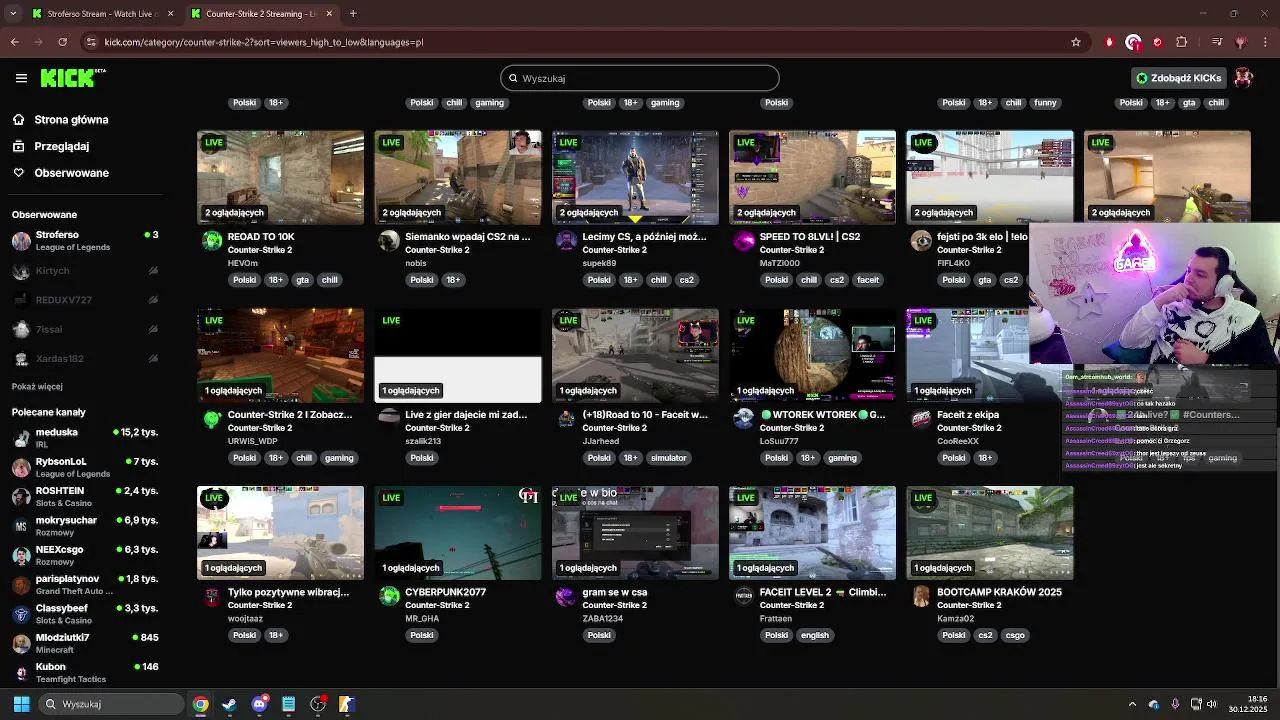Select the english tag under FACEIT LEVEL 2

(814, 635)
